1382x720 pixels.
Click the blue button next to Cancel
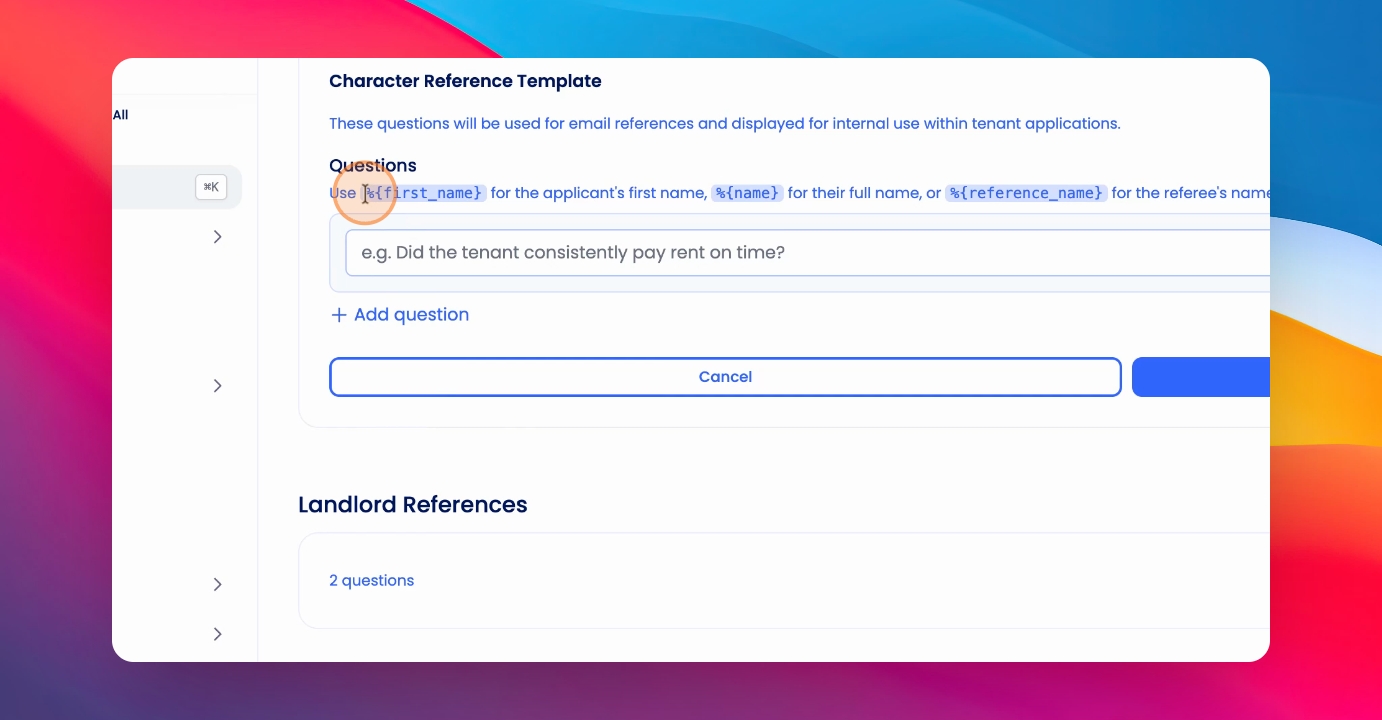pyautogui.click(x=1200, y=377)
